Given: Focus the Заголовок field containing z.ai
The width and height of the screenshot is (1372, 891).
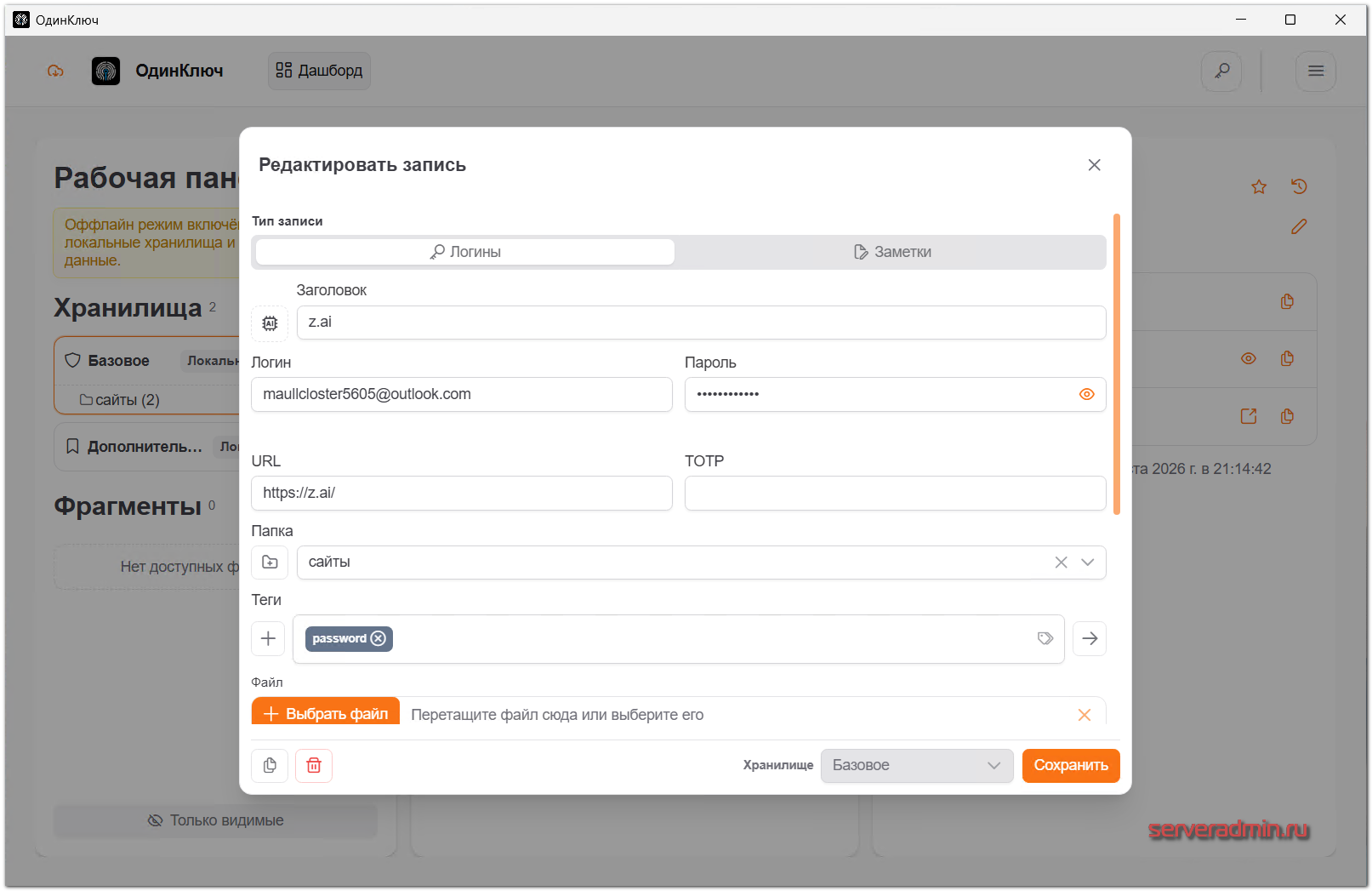Looking at the screenshot, I should (701, 323).
